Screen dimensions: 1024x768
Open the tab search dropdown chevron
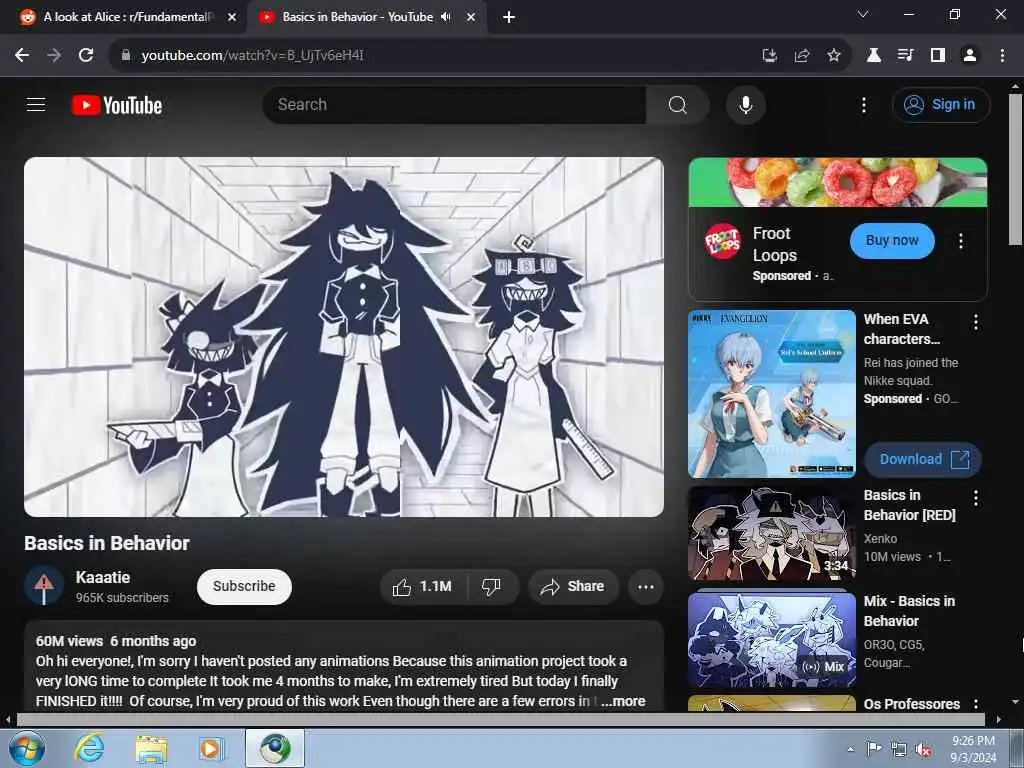(863, 14)
